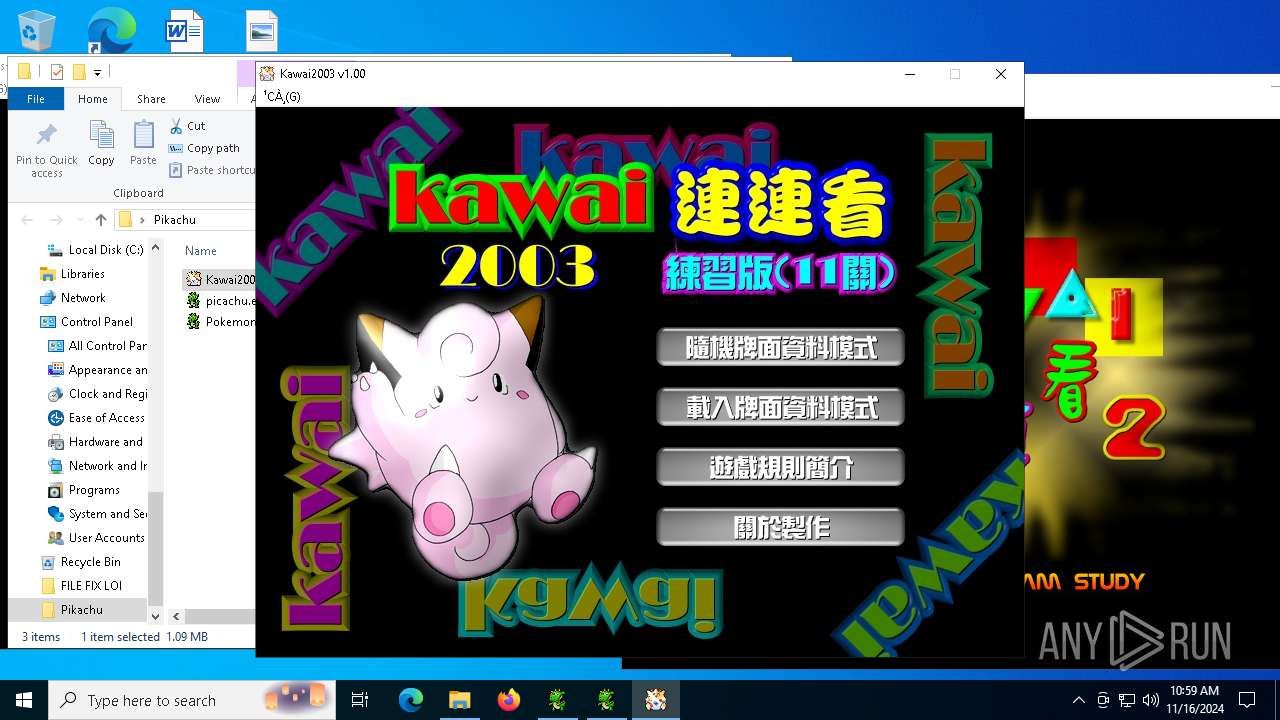Choose the 載入牌面資料模式 button

[x=781, y=407]
